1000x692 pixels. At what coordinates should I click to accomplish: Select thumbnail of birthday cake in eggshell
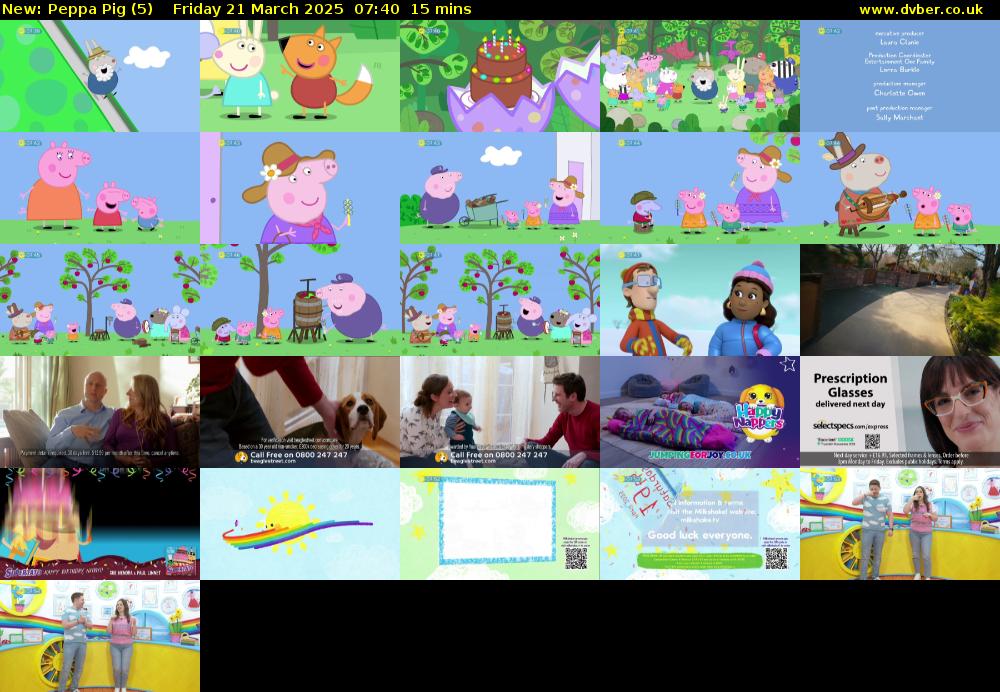500,76
